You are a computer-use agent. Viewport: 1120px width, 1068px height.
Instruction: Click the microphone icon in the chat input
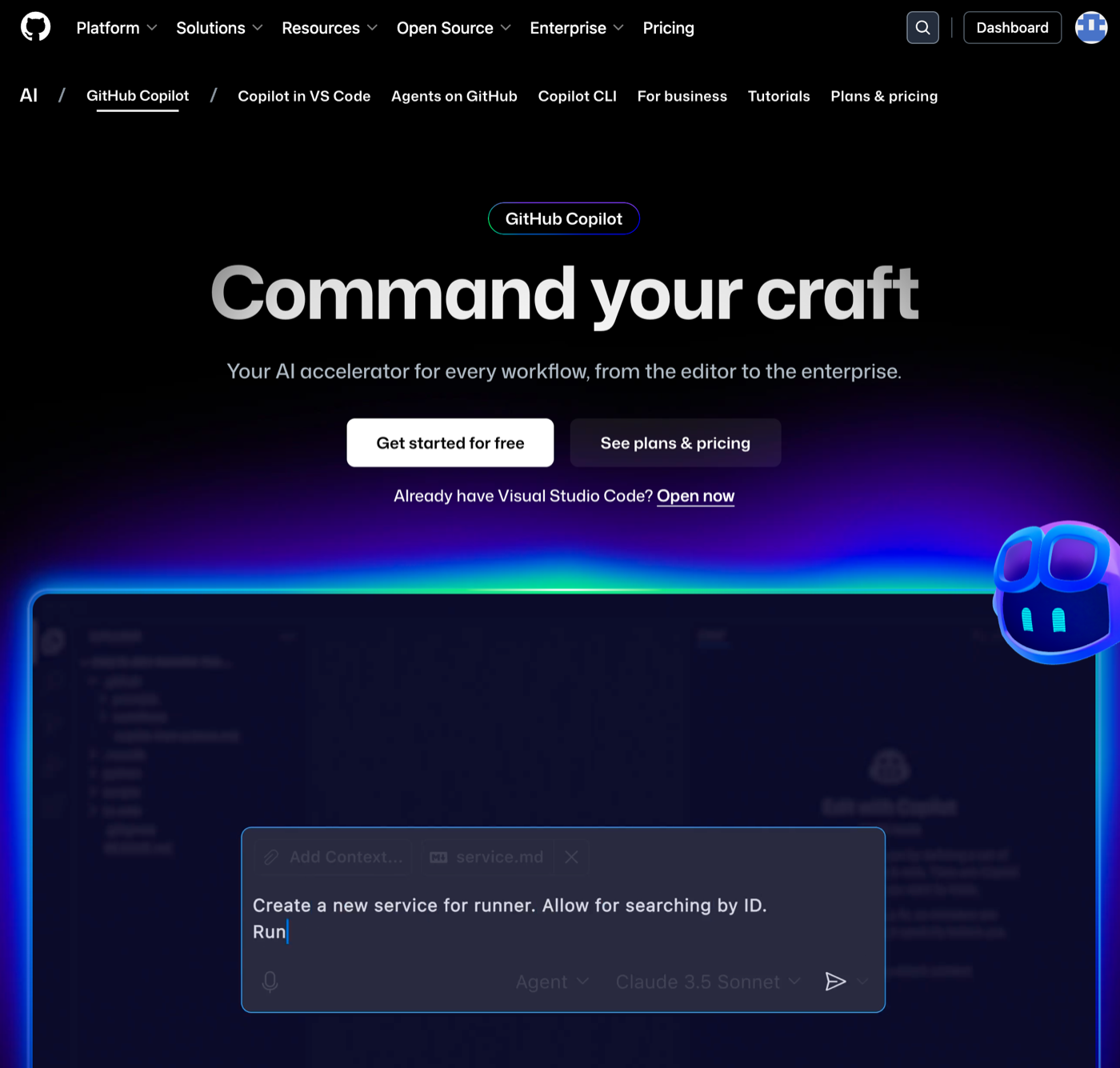pyautogui.click(x=270, y=982)
